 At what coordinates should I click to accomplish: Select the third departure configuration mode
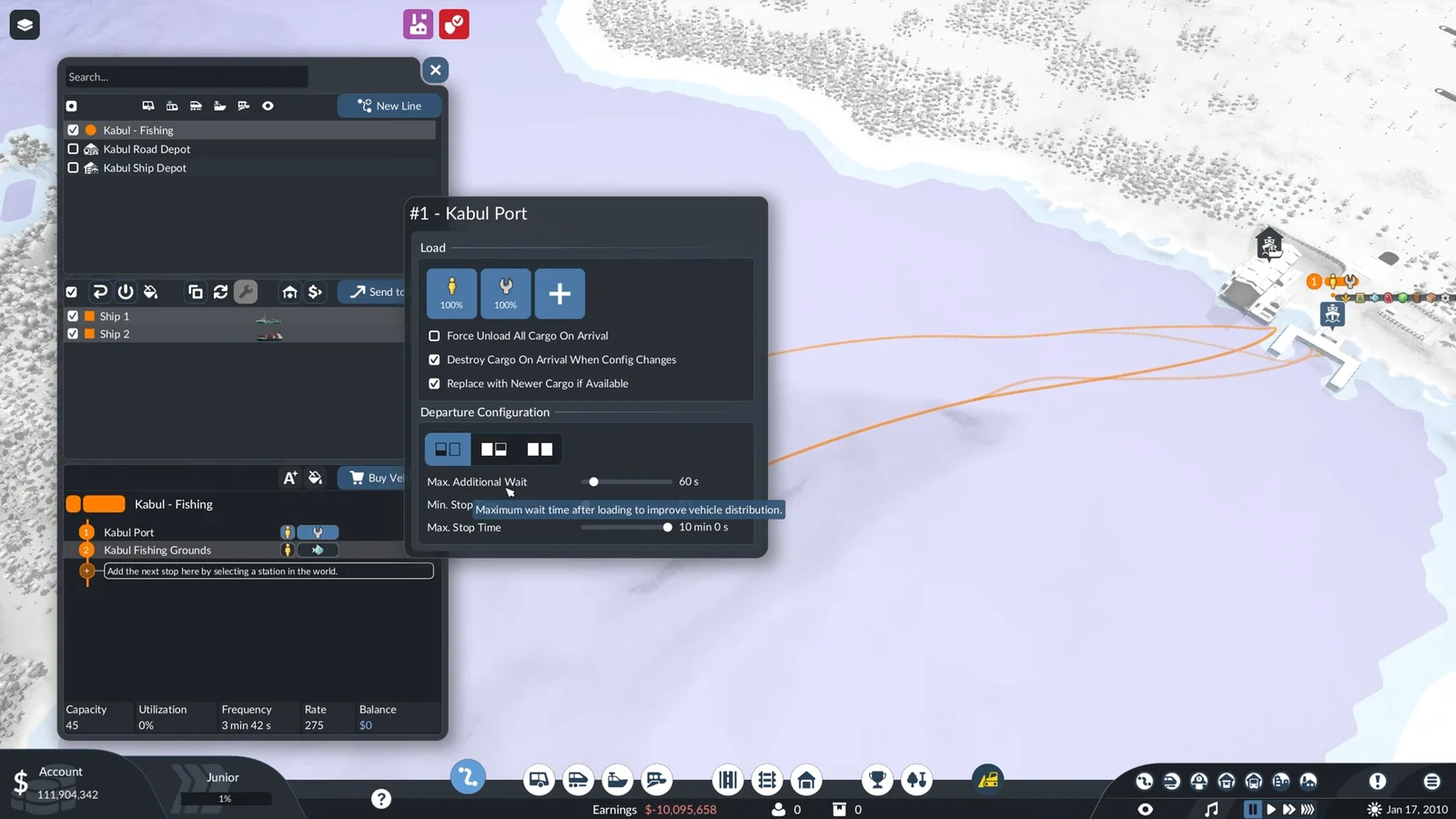point(540,449)
